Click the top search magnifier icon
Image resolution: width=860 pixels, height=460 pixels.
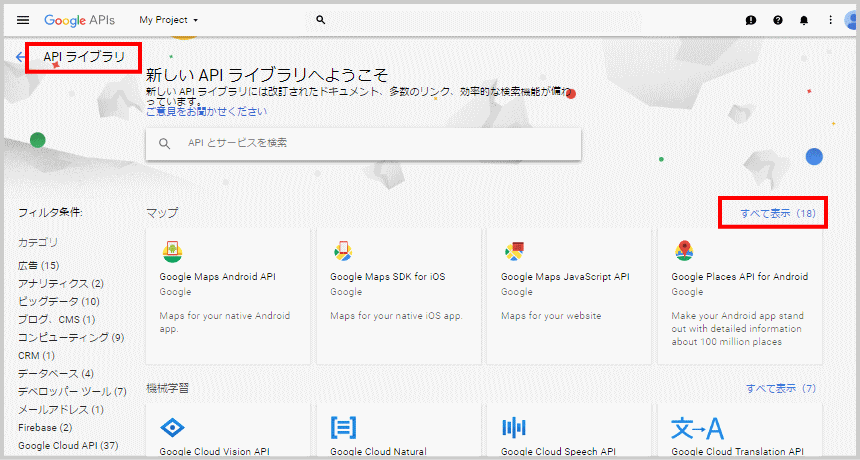tap(321, 20)
